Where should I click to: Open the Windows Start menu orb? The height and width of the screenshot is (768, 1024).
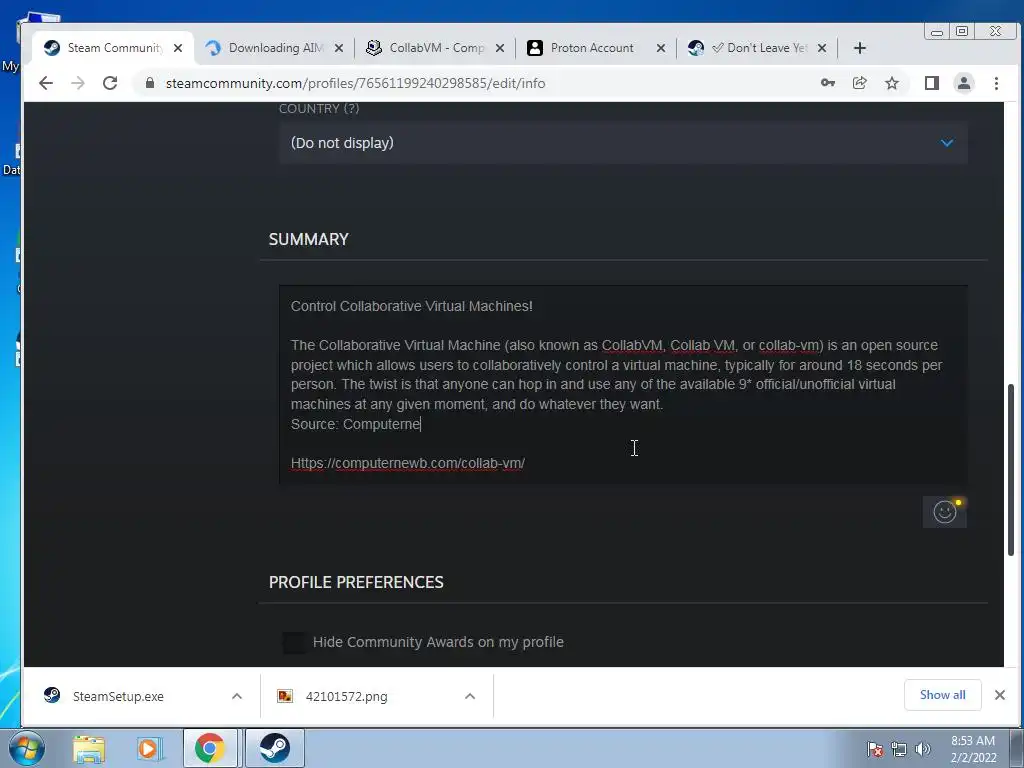pyautogui.click(x=26, y=748)
